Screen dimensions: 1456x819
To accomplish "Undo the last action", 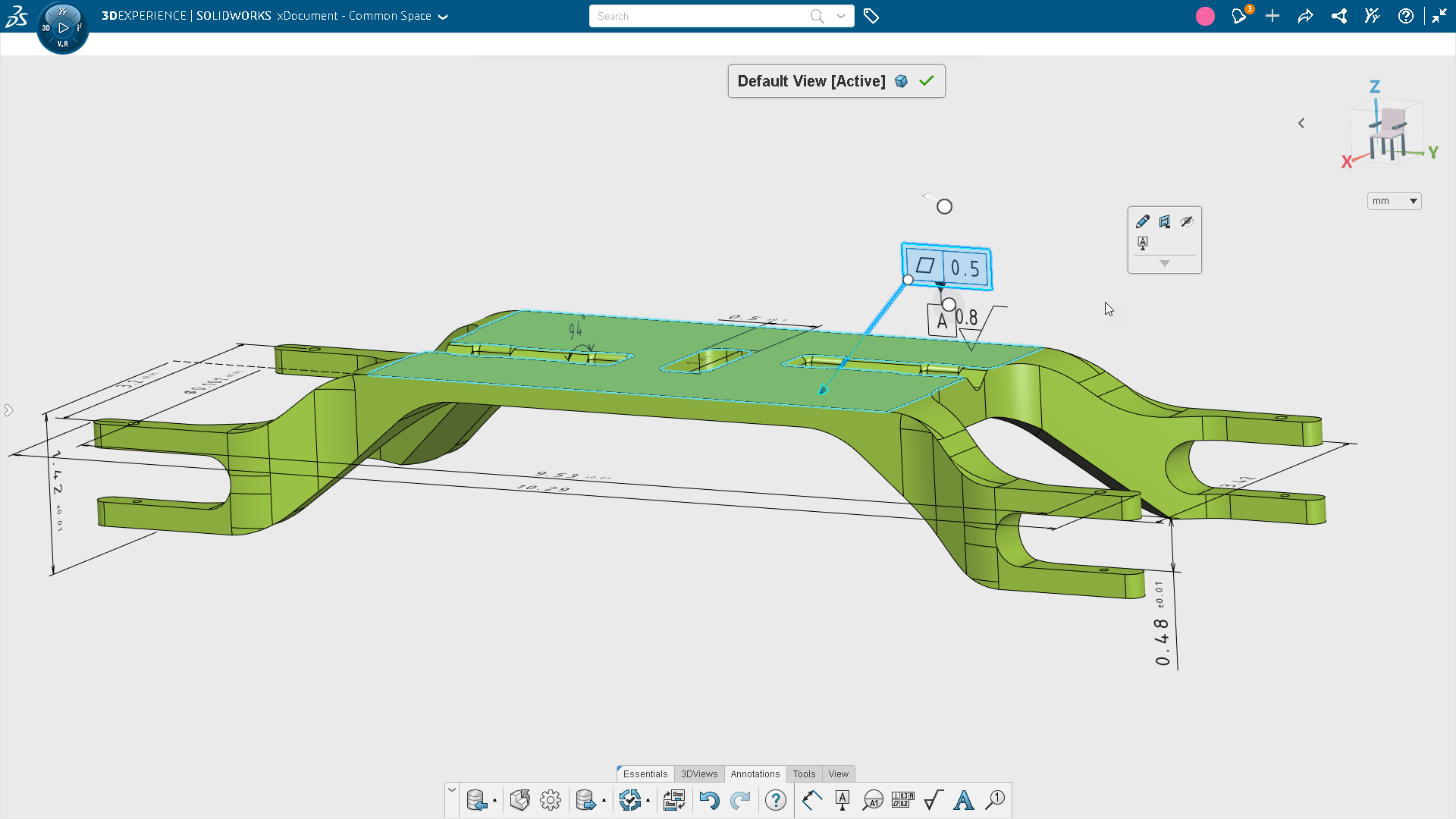I will [711, 800].
